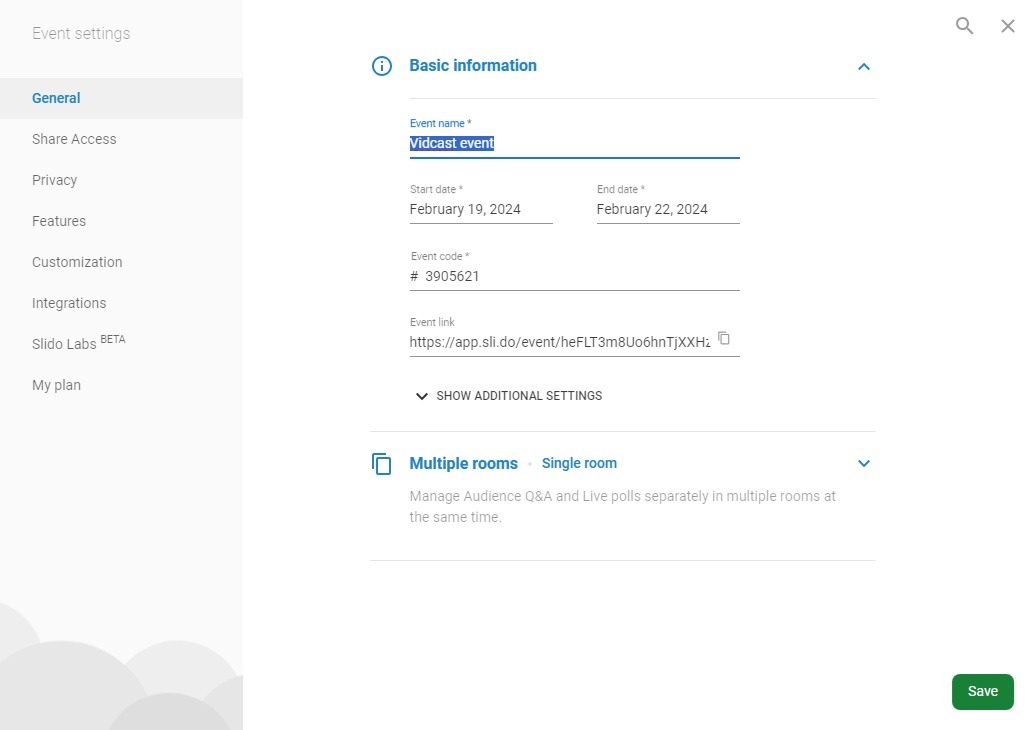Open the Features tab
This screenshot has width=1032, height=730.
[x=121, y=221]
